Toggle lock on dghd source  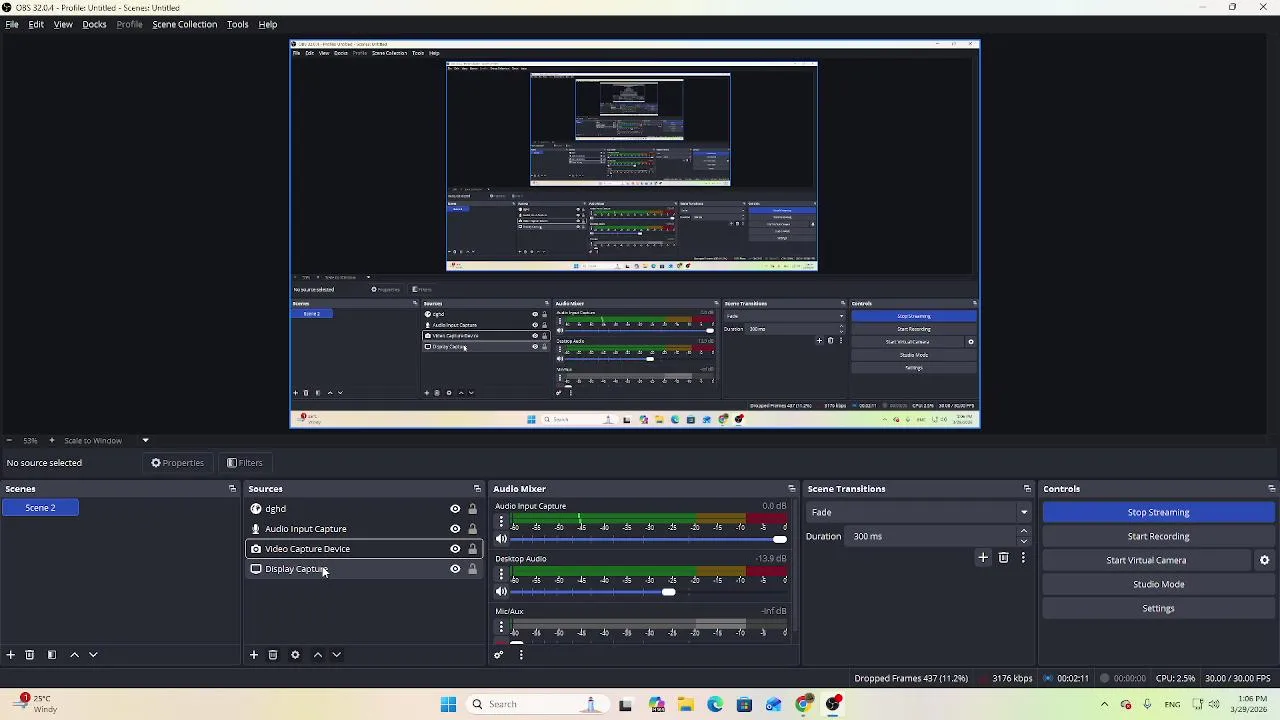pos(473,509)
